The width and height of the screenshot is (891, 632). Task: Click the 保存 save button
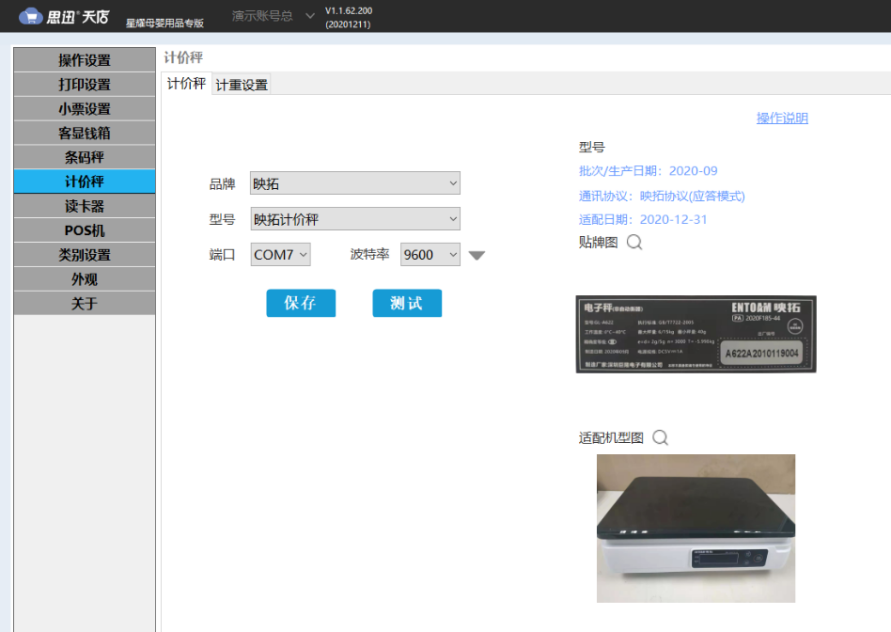[x=300, y=303]
